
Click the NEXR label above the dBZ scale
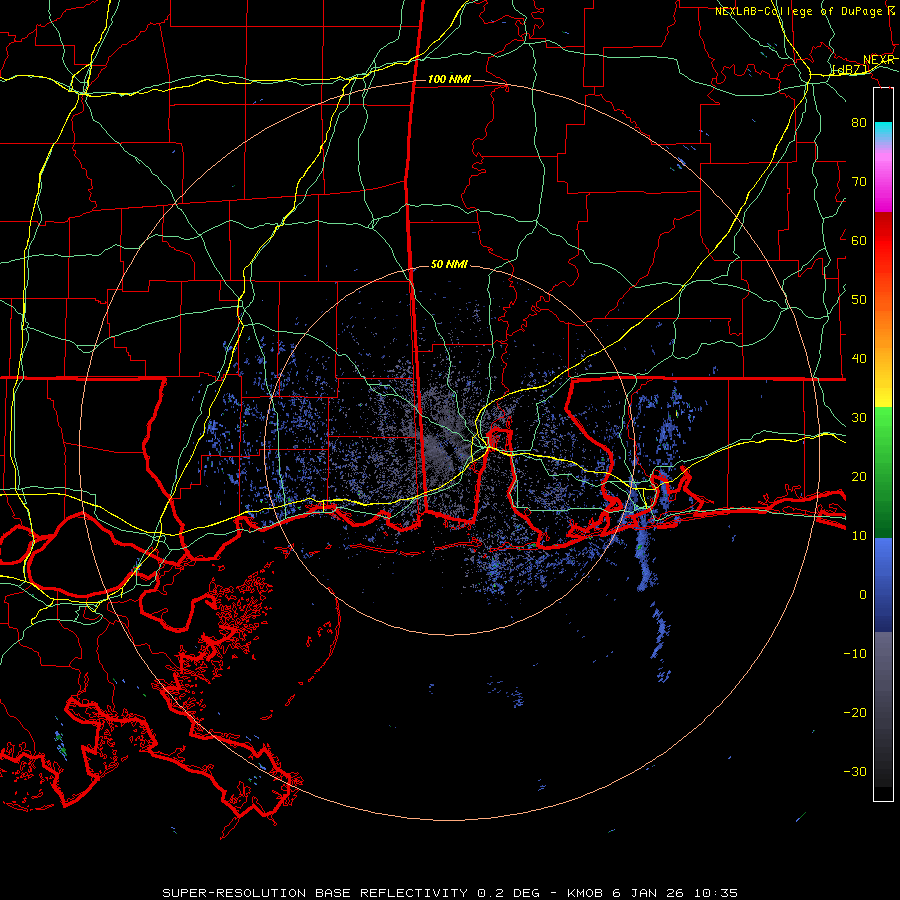tap(879, 60)
